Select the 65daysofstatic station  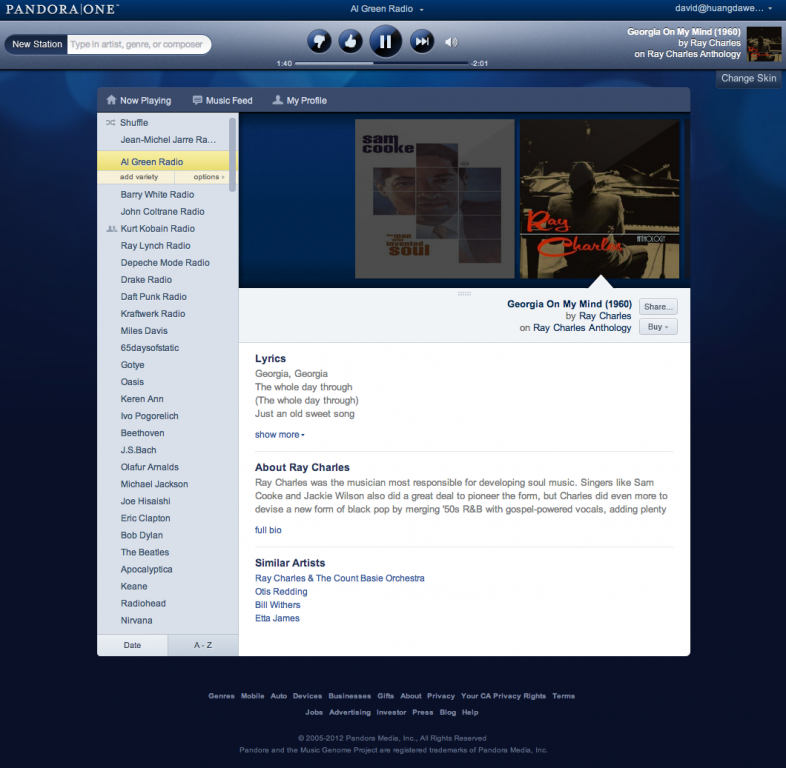pyautogui.click(x=149, y=348)
